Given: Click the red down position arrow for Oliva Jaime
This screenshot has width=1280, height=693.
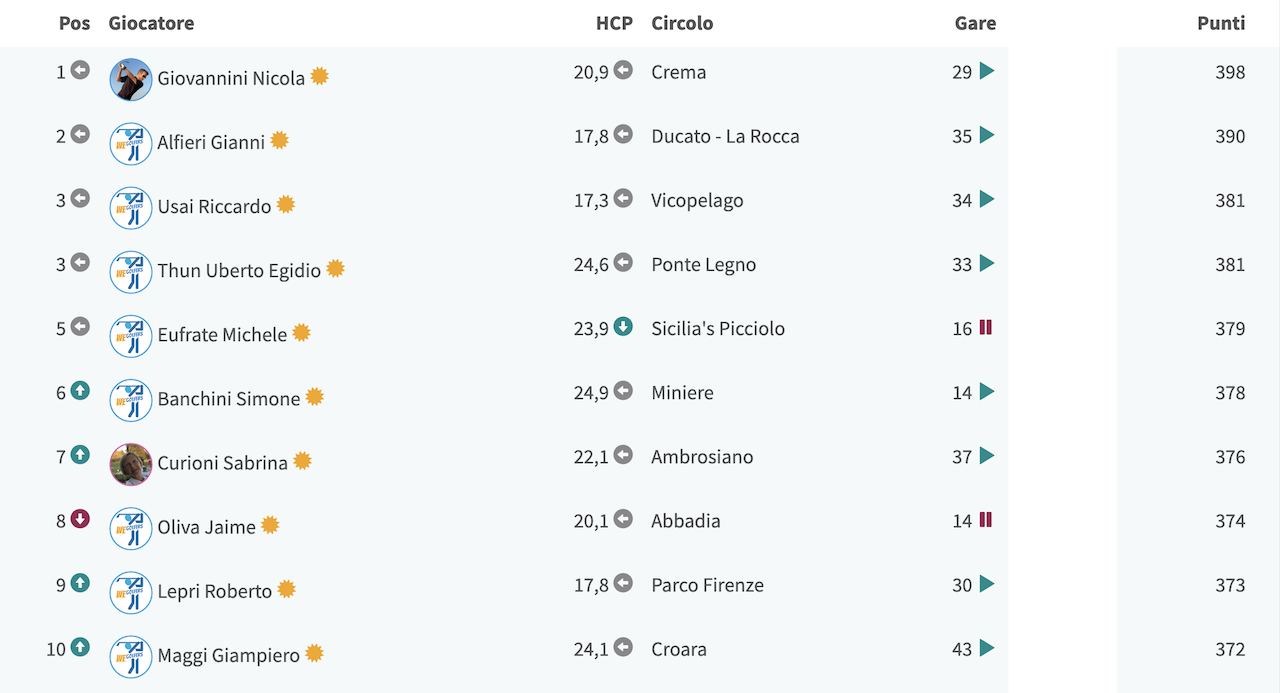Looking at the screenshot, I should (x=80, y=519).
